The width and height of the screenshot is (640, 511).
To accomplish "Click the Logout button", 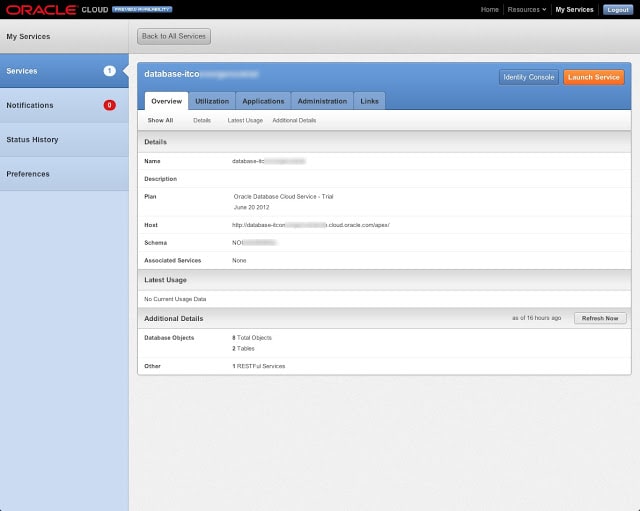I will 618,10.
